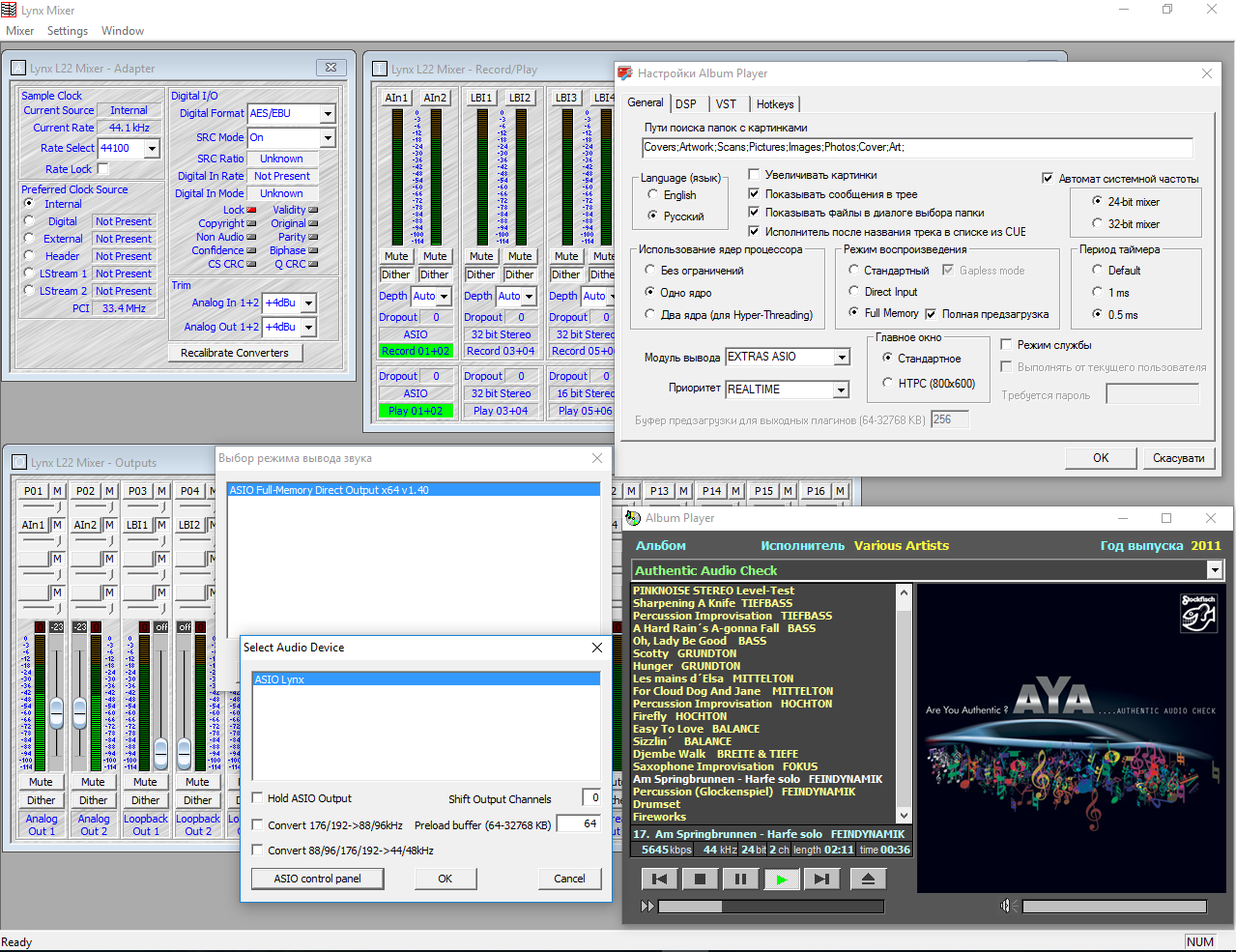Image resolution: width=1236 pixels, height=952 pixels.
Task: Click OK in the Настройки Album Player window
Action: [1101, 458]
